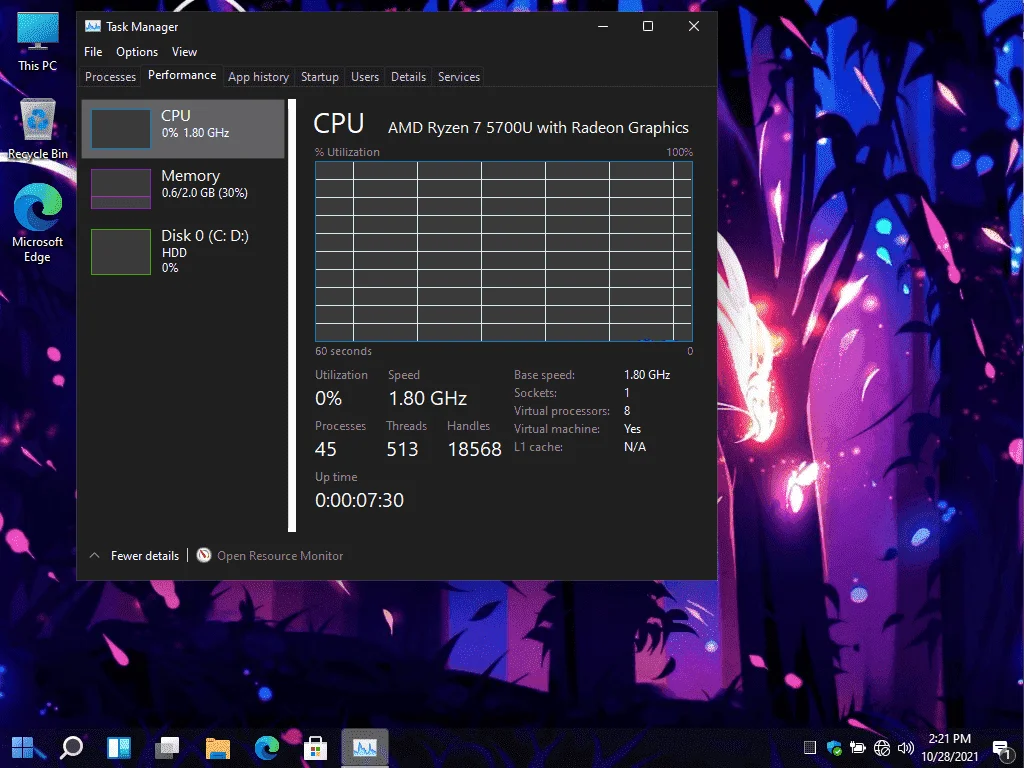
Task: Click the Processes value 45
Action: tap(325, 449)
